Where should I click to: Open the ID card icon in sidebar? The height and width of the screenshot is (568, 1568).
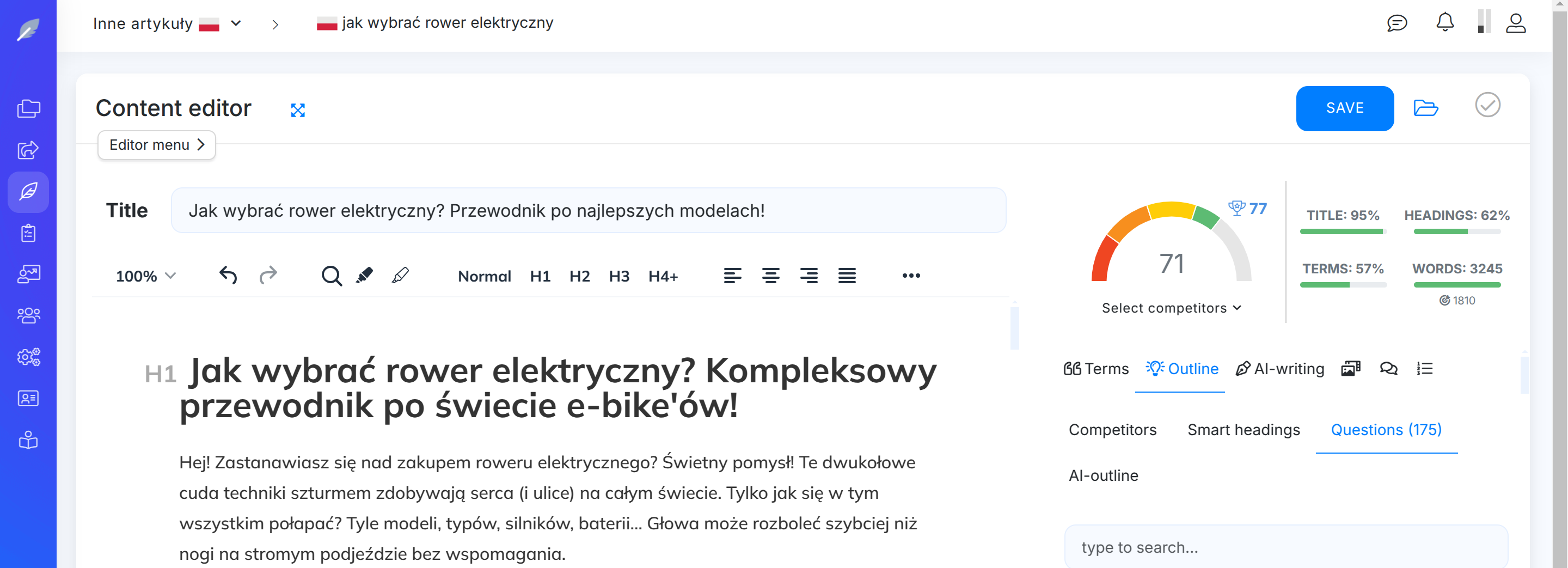(28, 398)
